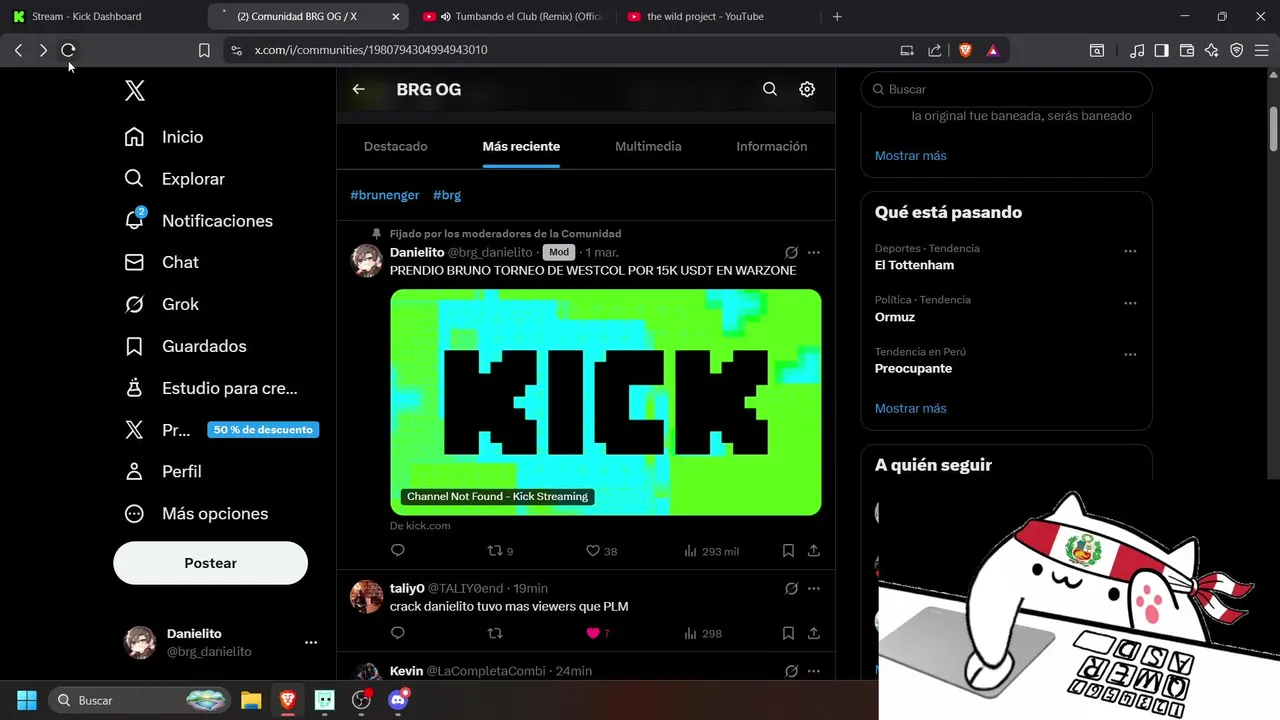Click Grok icon on Danielito's post
Screen dimensions: 1280x720
[x=791, y=253]
